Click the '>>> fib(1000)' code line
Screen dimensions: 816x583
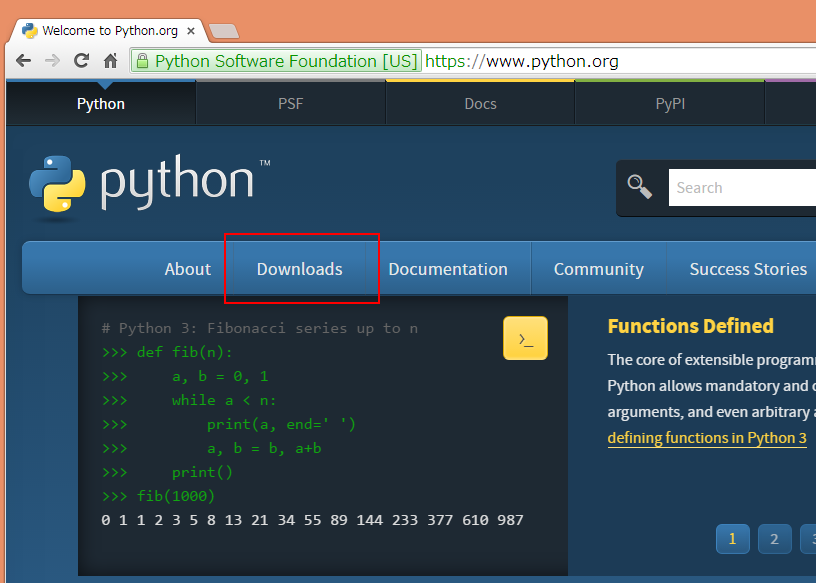[158, 496]
